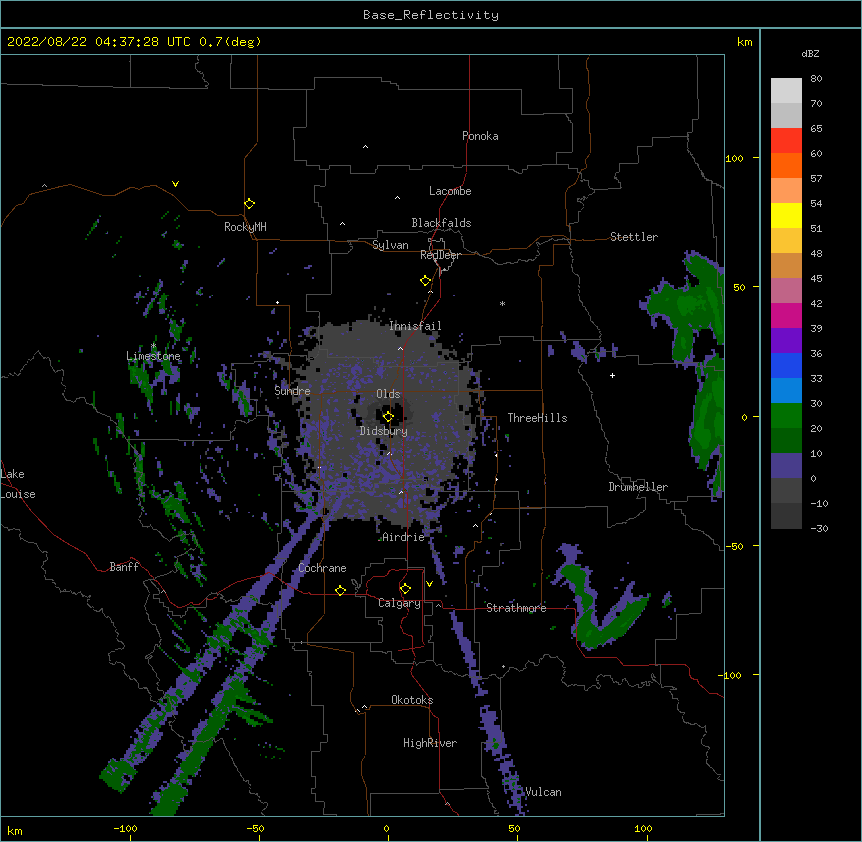Viewport: 862px width, 842px height.
Task: Select the Strathmore town label
Action: pyautogui.click(x=516, y=608)
